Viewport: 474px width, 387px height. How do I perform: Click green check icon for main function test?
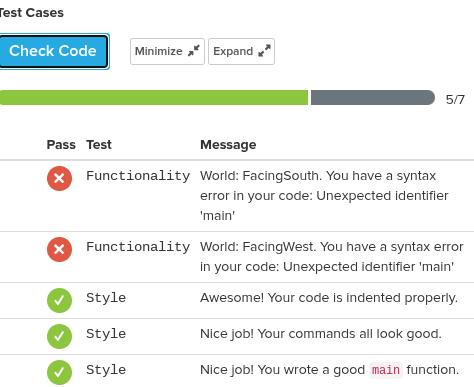click(59, 372)
